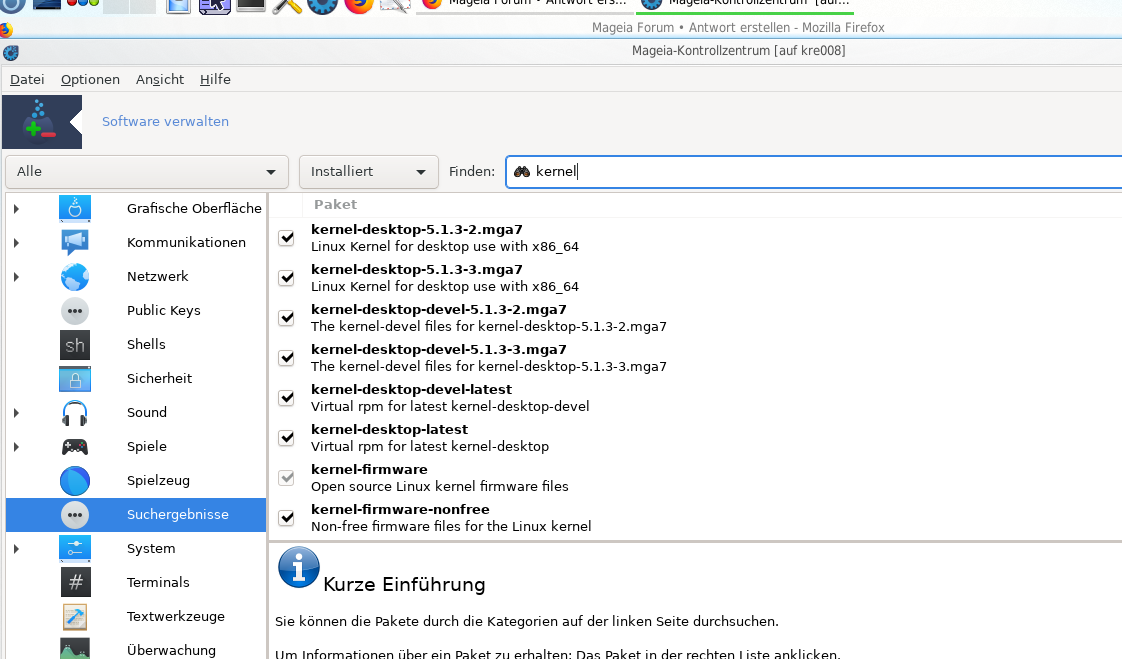The height and width of the screenshot is (659, 1122).
Task: Click the Software verwalten package icon
Action: click(42, 122)
